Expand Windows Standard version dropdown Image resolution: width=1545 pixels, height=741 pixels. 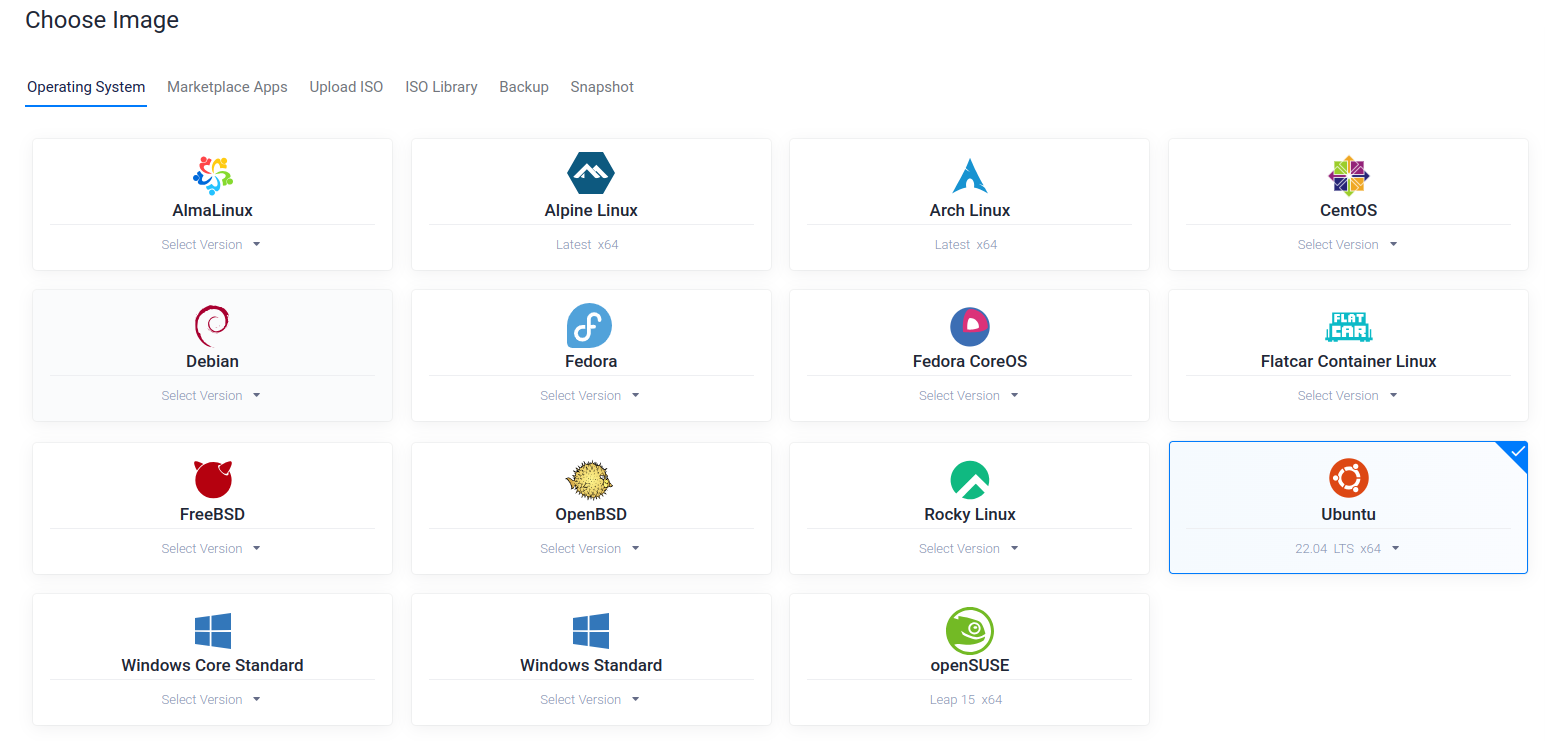pos(590,699)
